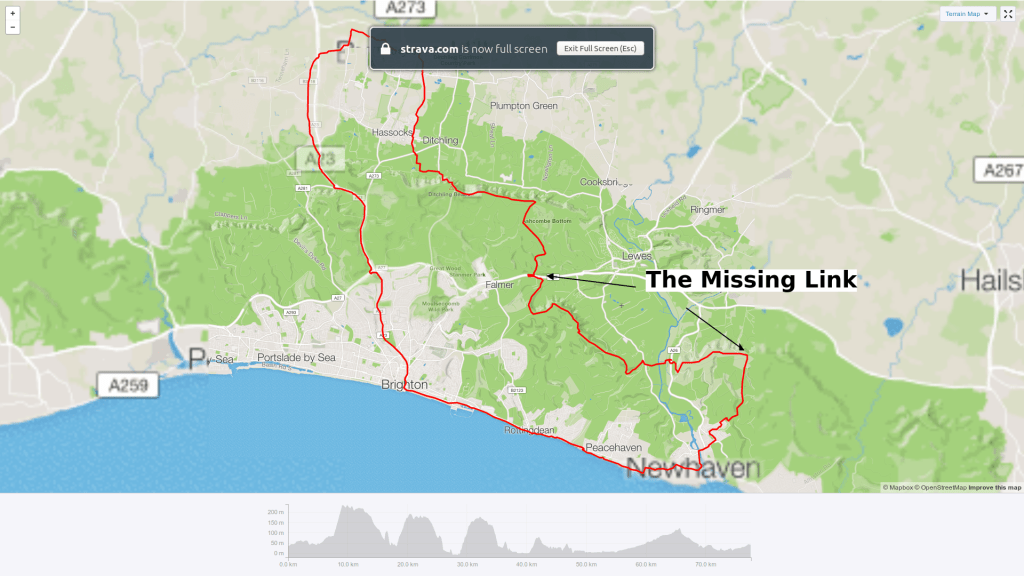Click the padlock icon beside strava.com
Viewport: 1024px width, 576px height.
coord(385,48)
